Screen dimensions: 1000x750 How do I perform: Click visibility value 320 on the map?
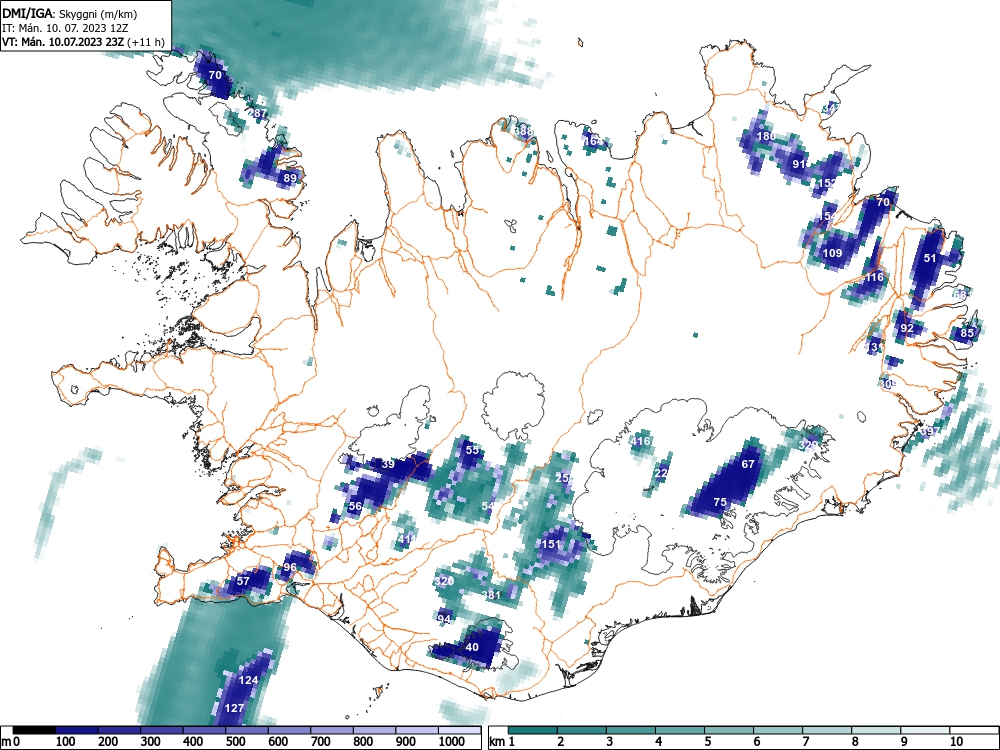tap(444, 581)
